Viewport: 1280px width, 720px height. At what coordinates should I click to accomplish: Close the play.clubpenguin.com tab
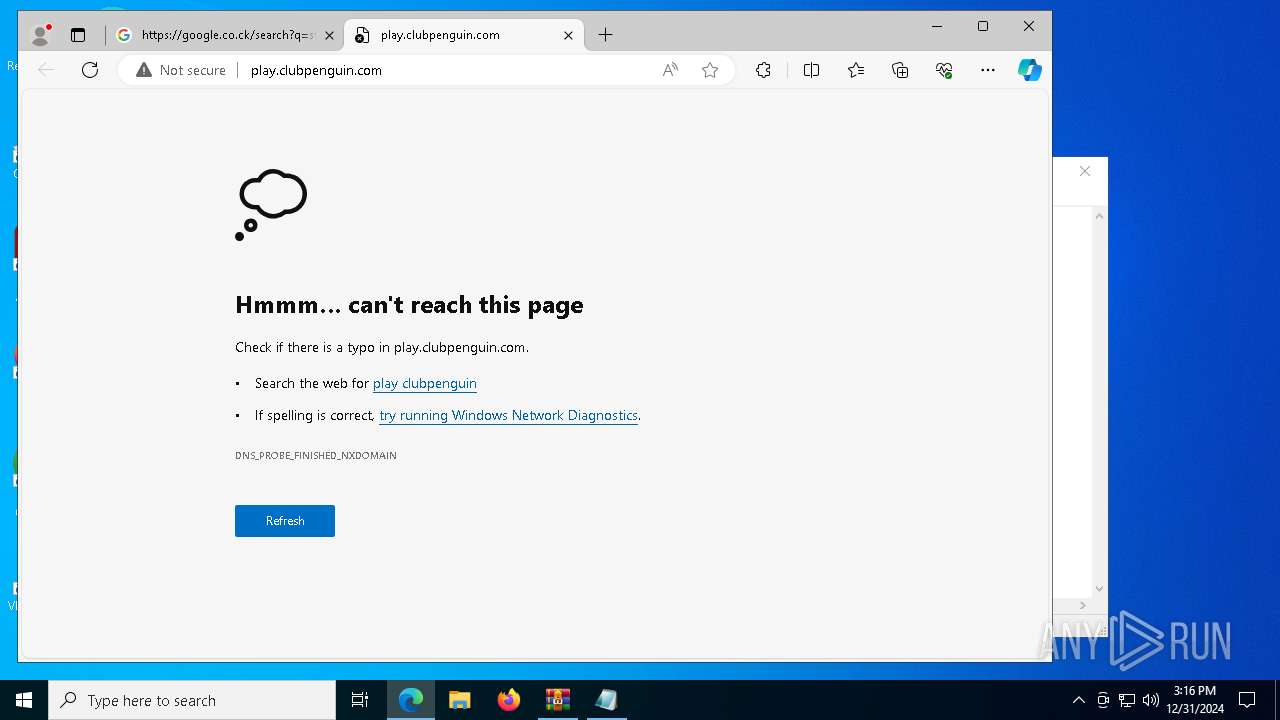568,35
